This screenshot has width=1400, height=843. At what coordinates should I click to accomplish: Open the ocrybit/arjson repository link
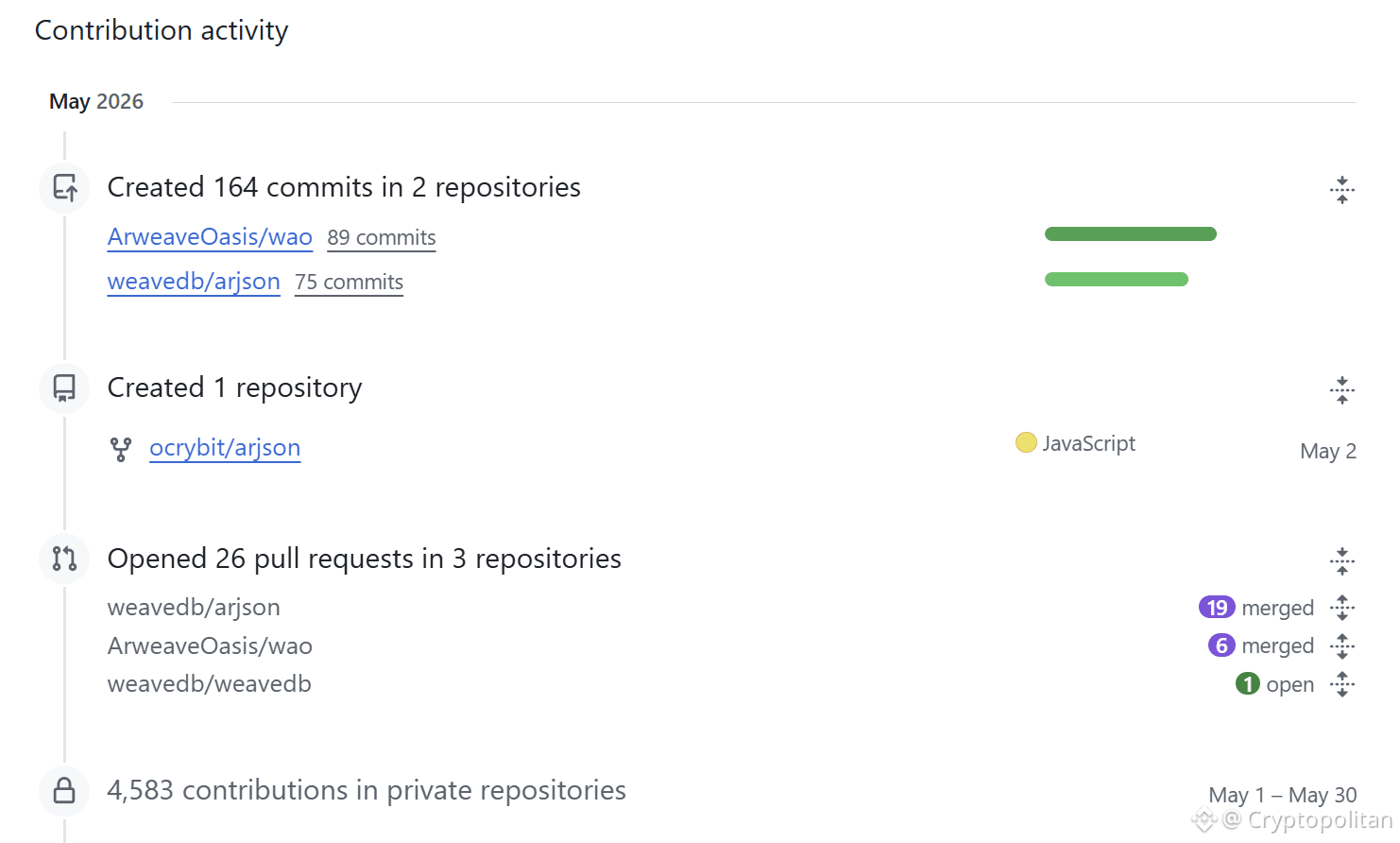tap(225, 448)
